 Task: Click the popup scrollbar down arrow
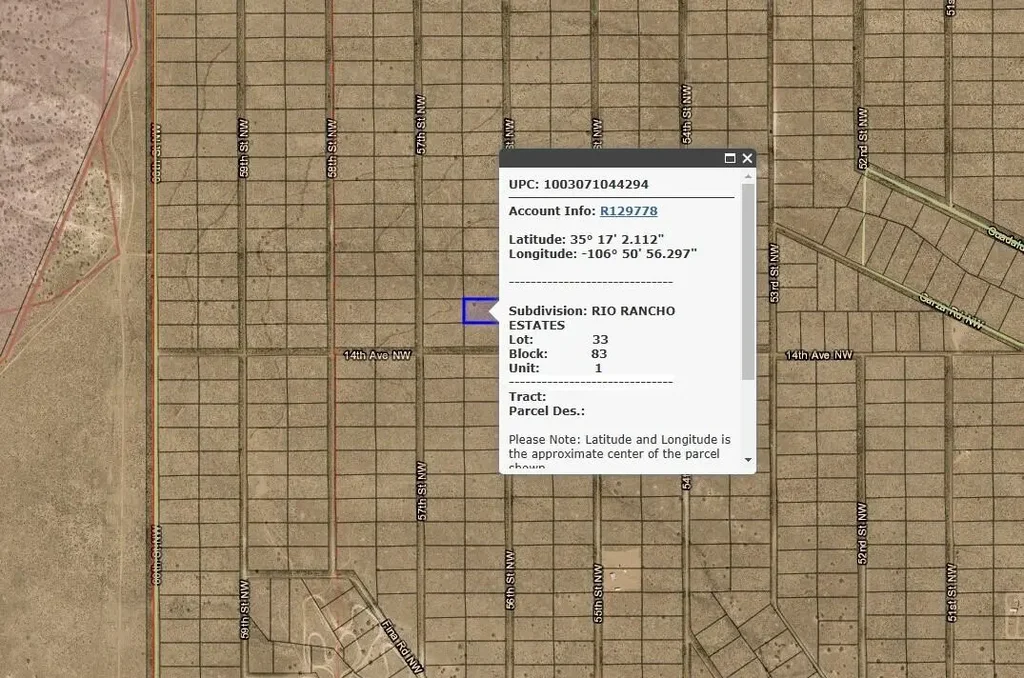(748, 460)
